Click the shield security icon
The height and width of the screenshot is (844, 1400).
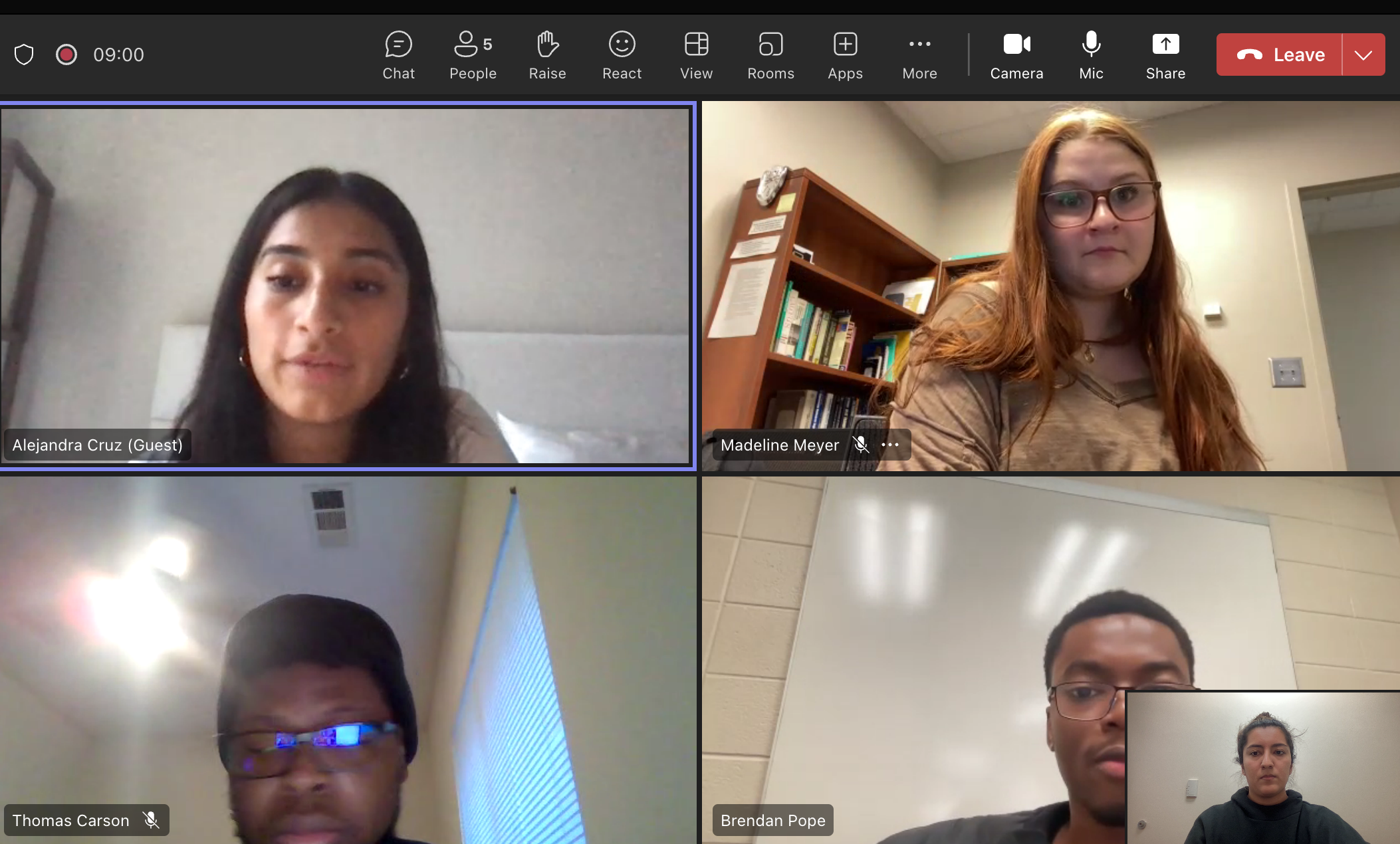pos(24,54)
